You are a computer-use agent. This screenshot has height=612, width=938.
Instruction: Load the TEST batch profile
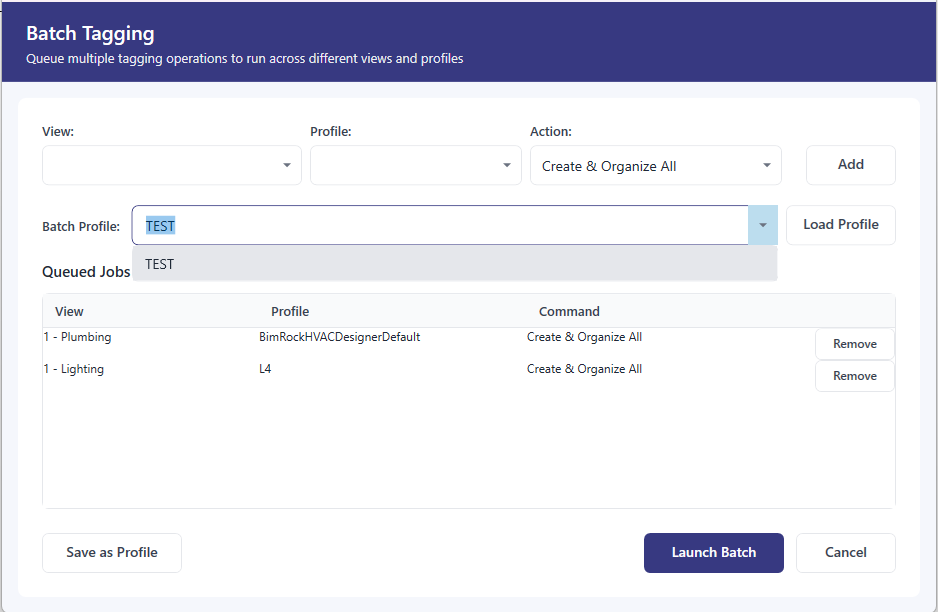[x=840, y=225]
